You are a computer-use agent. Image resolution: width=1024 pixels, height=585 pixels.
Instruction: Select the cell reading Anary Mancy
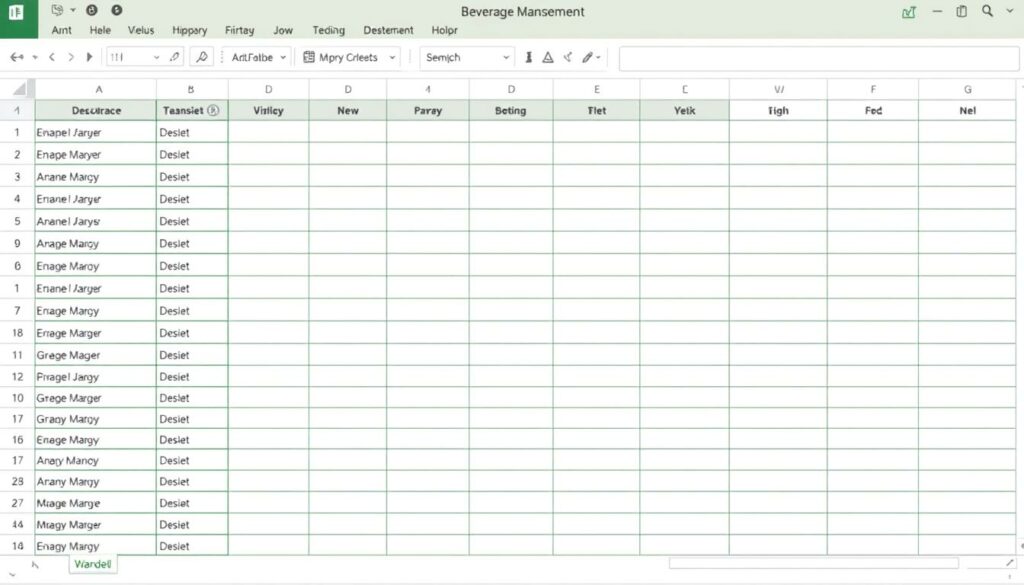click(96, 460)
